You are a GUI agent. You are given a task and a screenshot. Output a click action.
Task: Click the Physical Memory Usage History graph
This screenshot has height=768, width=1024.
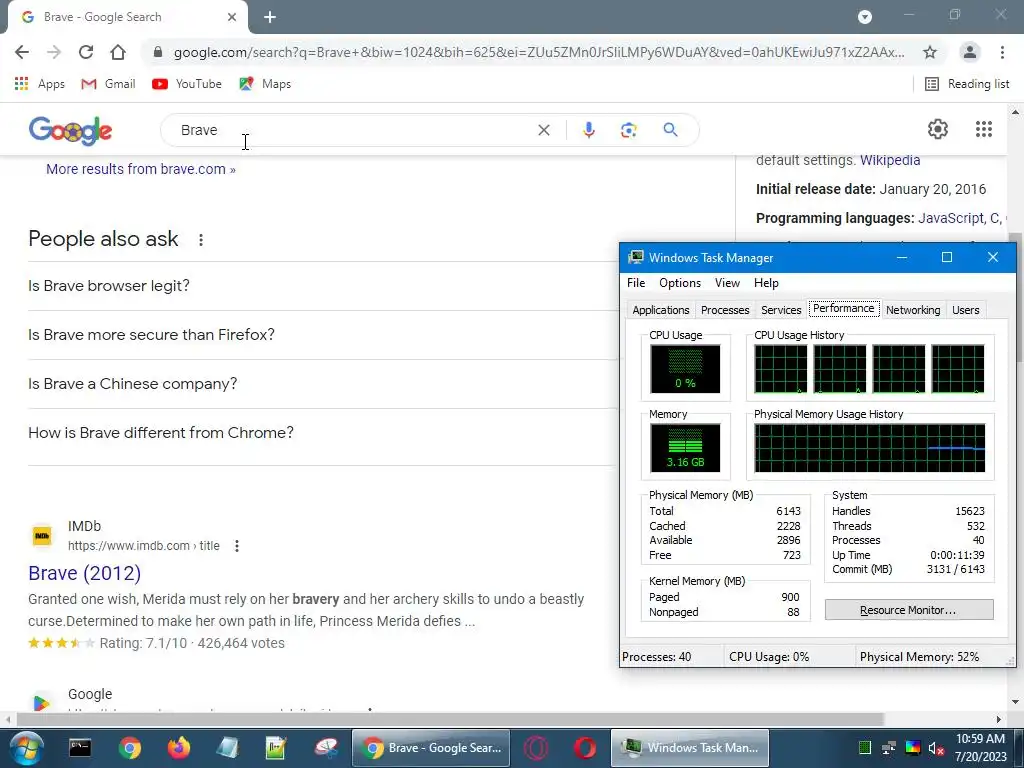coord(869,448)
